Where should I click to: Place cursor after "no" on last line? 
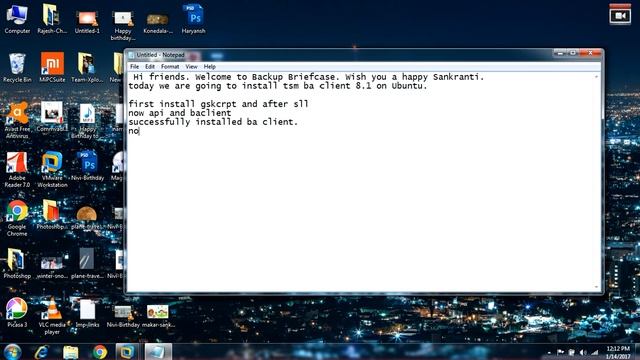click(140, 131)
